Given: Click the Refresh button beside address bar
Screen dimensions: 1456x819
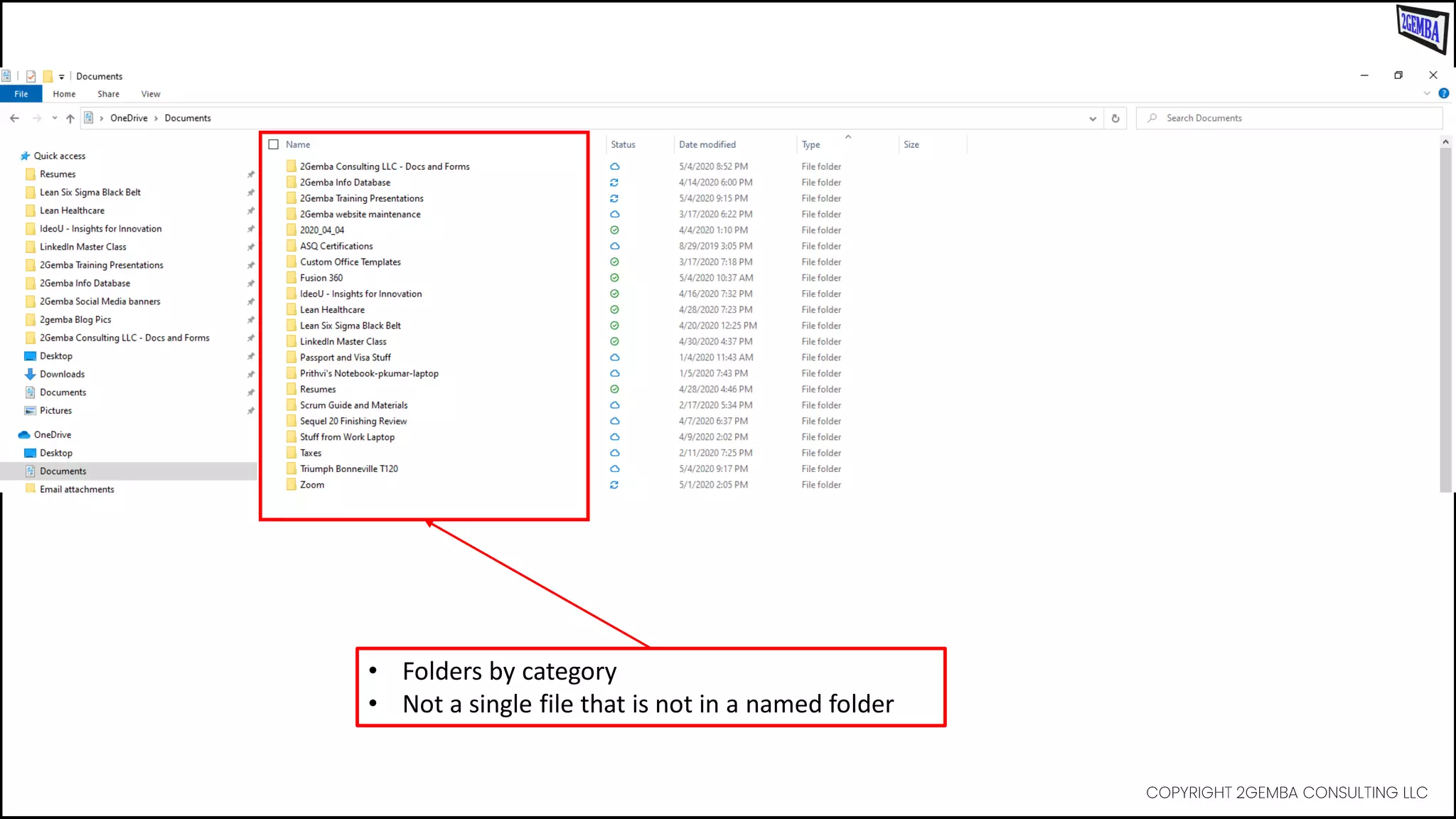Looking at the screenshot, I should coord(1115,119).
